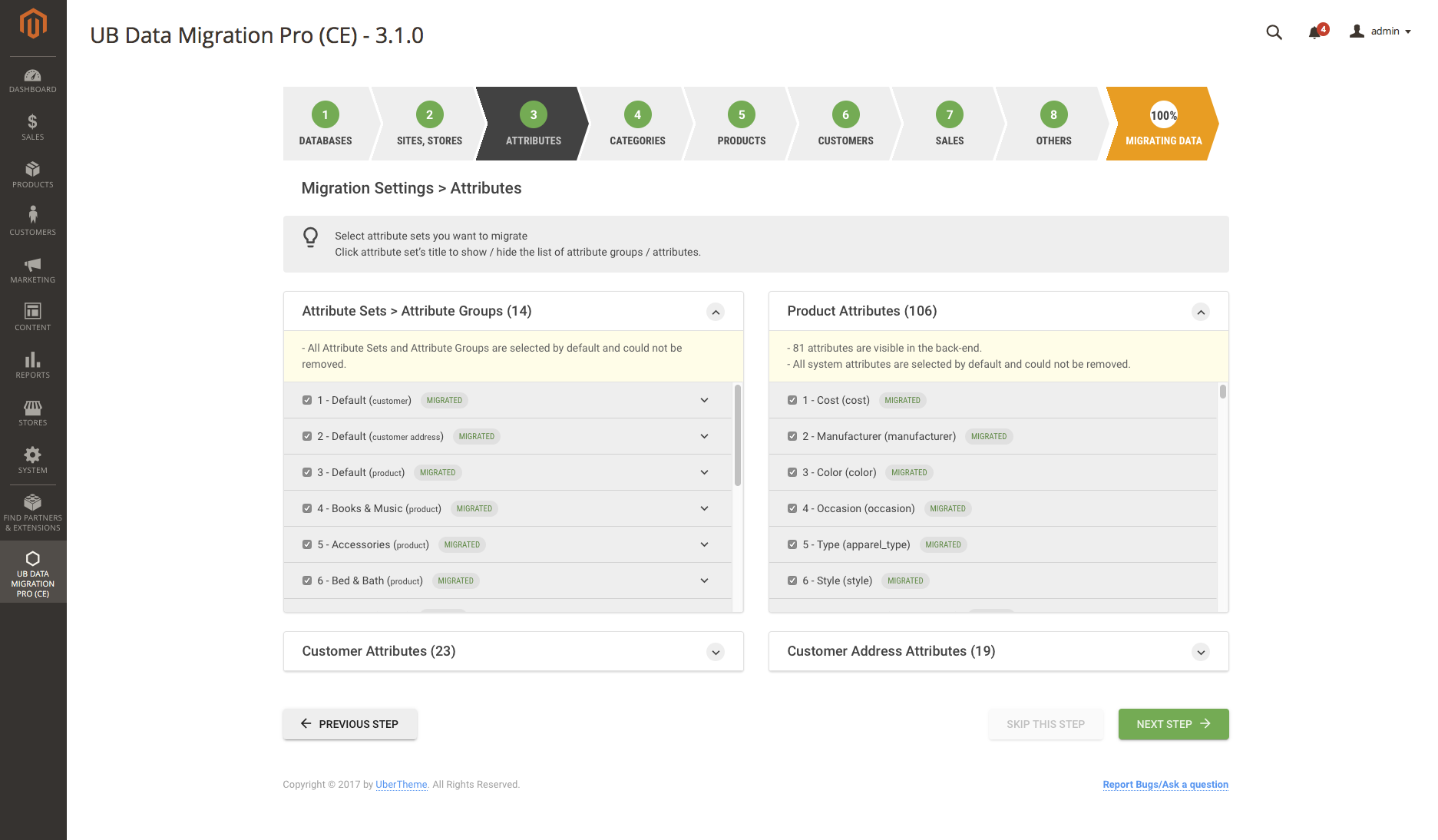The height and width of the screenshot is (840, 1438).
Task: Click the Attribute Sets list scrollbar
Action: tap(738, 435)
